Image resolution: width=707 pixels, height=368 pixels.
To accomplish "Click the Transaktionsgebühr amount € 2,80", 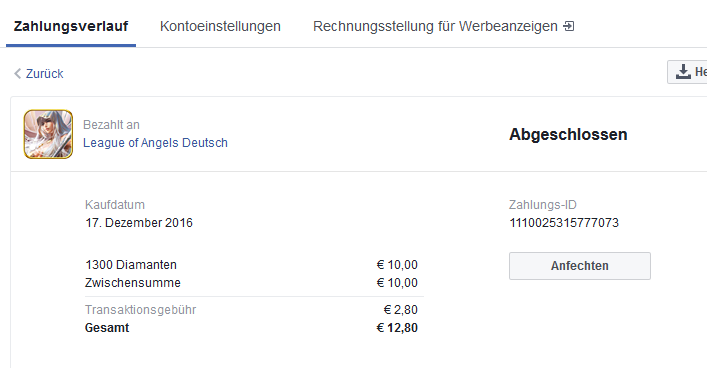I will click(x=400, y=310).
